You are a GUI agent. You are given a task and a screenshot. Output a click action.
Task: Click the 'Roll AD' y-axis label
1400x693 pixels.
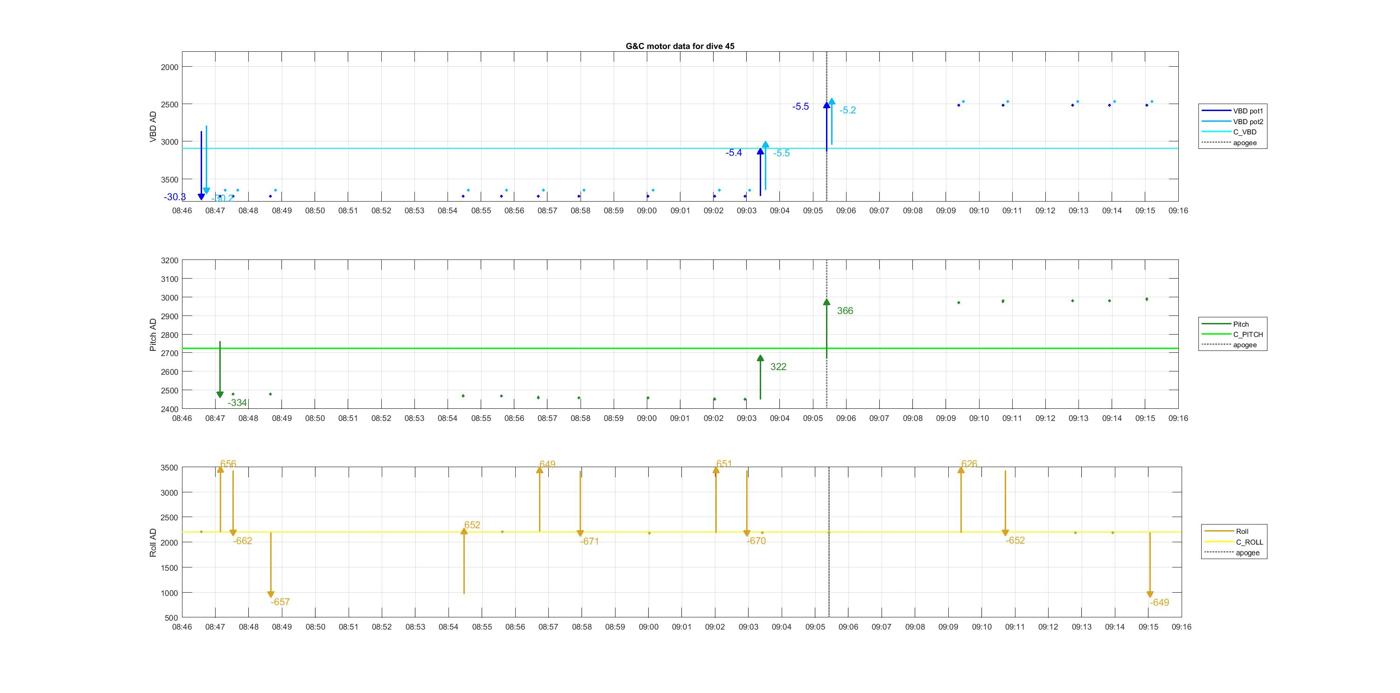tap(154, 543)
